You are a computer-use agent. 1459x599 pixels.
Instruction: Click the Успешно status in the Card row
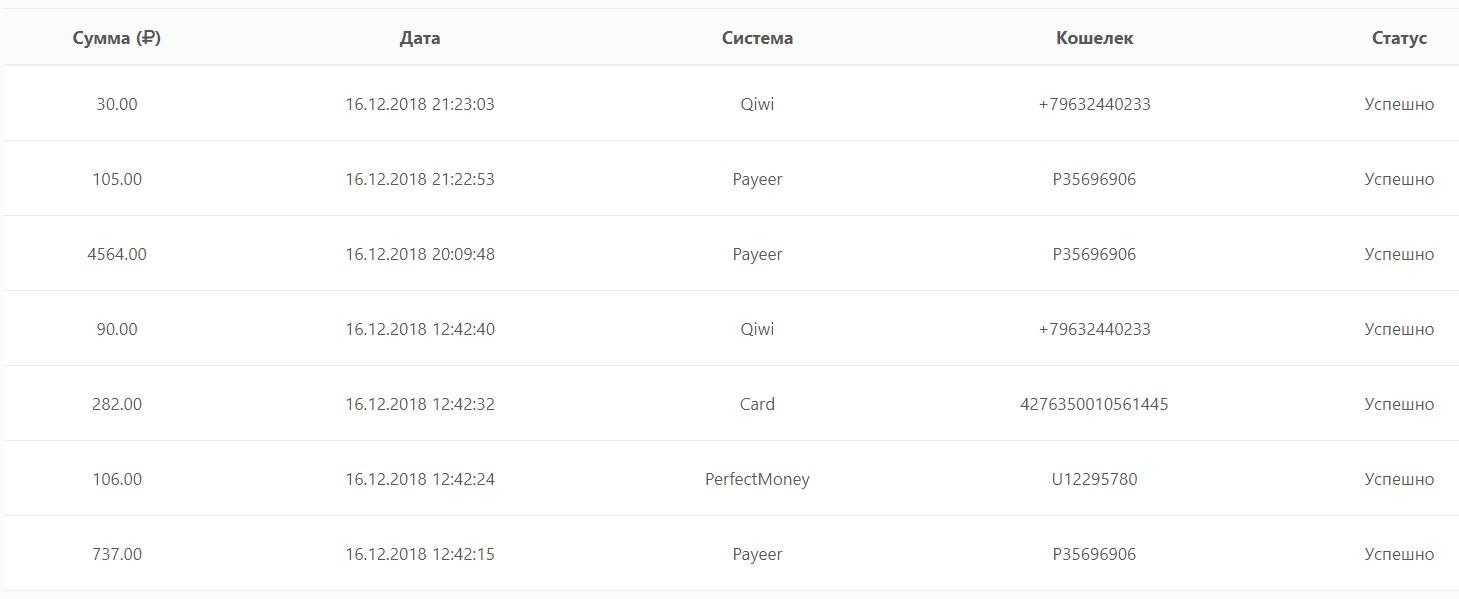(1399, 404)
